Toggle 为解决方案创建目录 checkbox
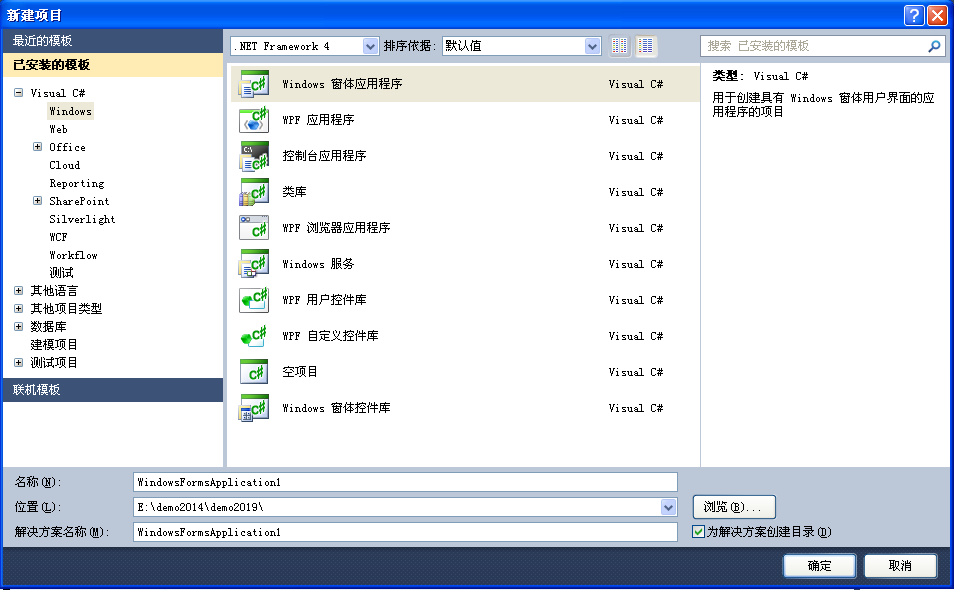Image resolution: width=954 pixels, height=590 pixels. (698, 532)
